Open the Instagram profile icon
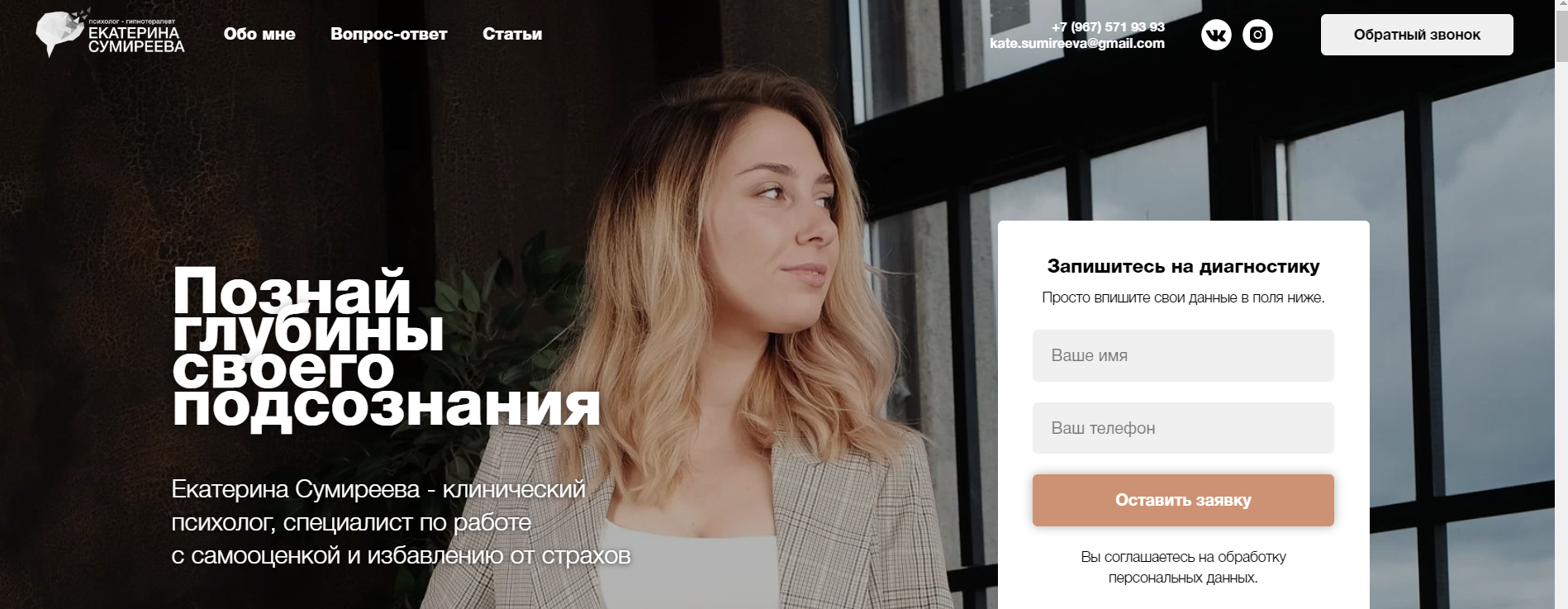Screen dimensions: 1568x609 1257,35
